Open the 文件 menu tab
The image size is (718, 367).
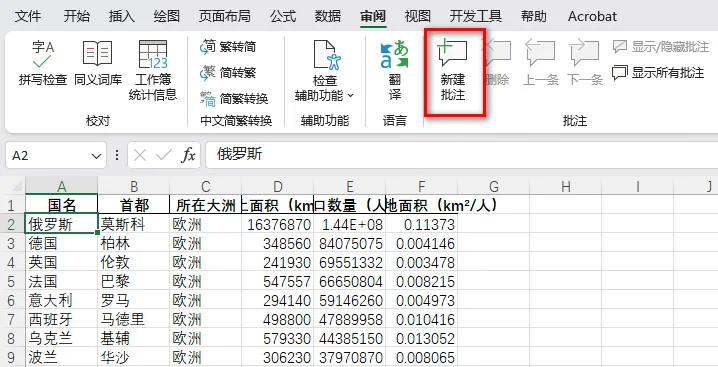pyautogui.click(x=28, y=16)
